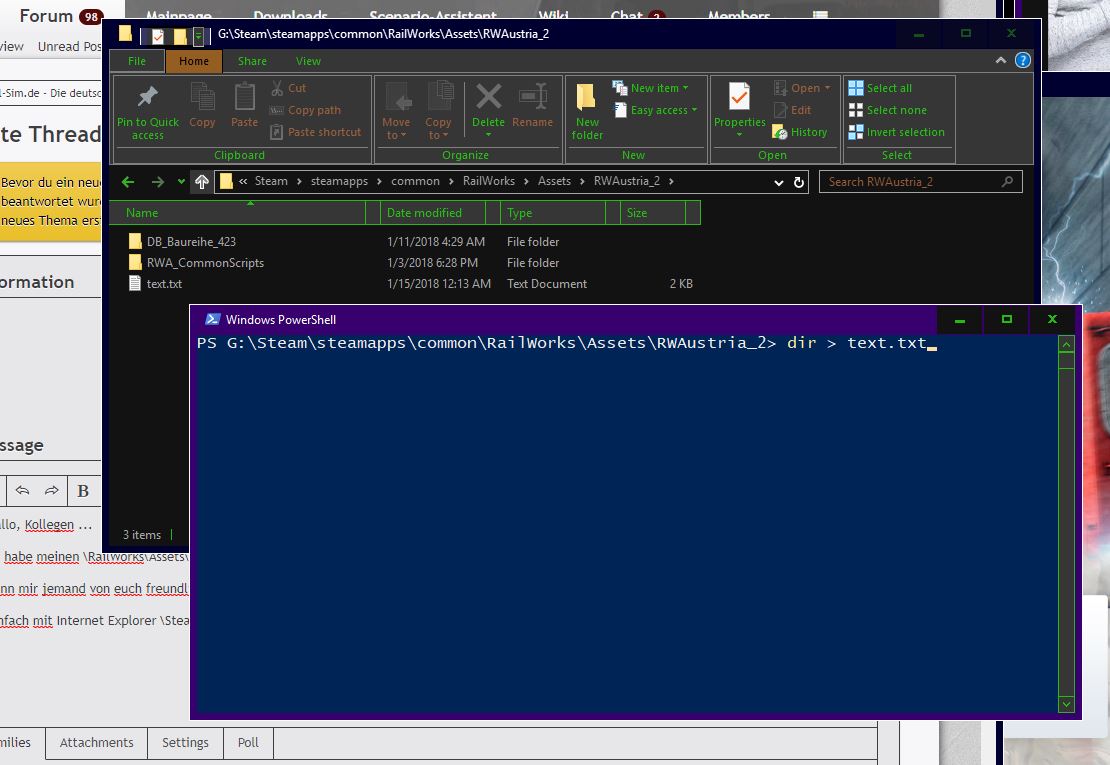Screen dimensions: 1110x765
Task: Click the Properties checkmark icon
Action: 739,97
